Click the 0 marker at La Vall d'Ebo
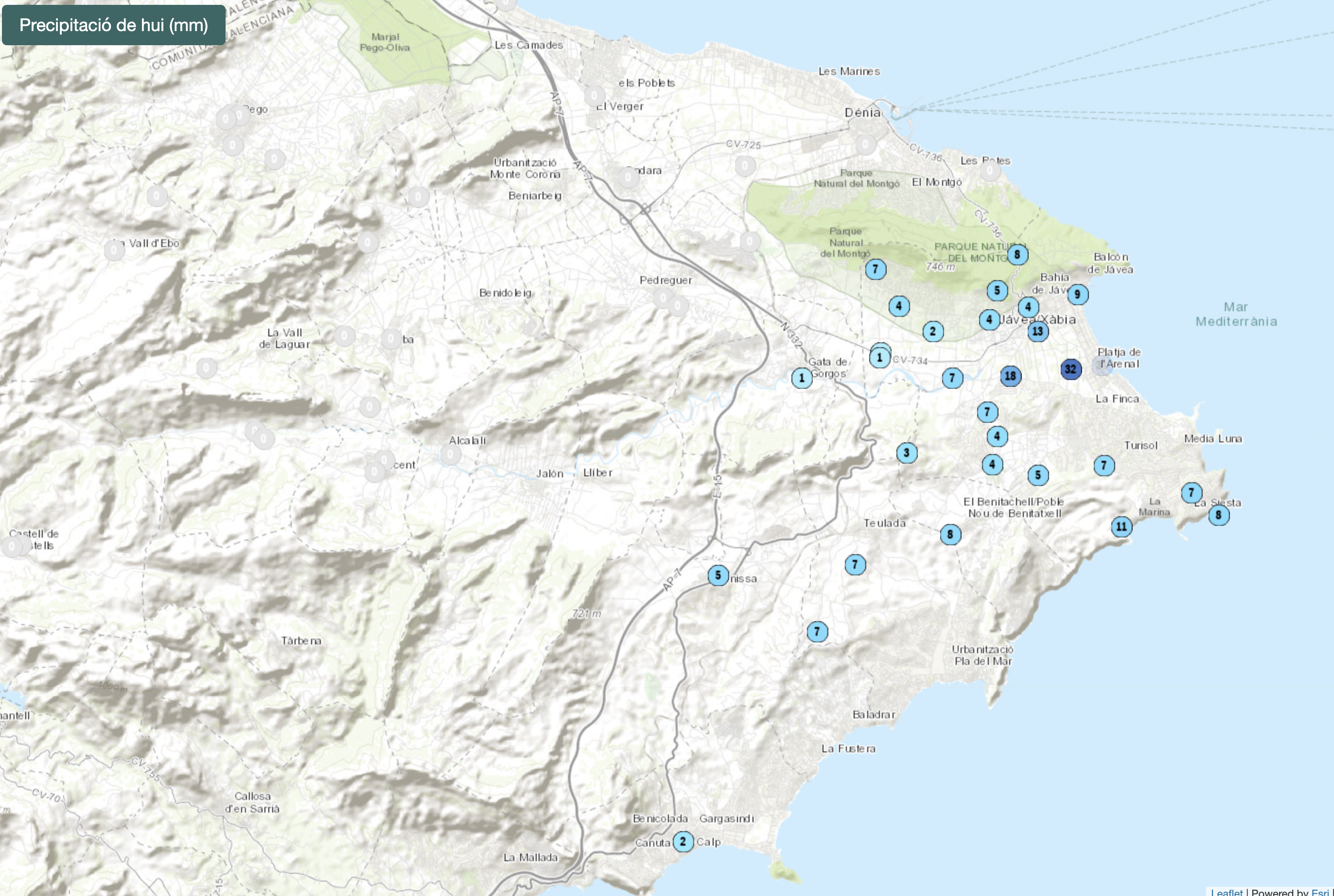 coord(114,250)
